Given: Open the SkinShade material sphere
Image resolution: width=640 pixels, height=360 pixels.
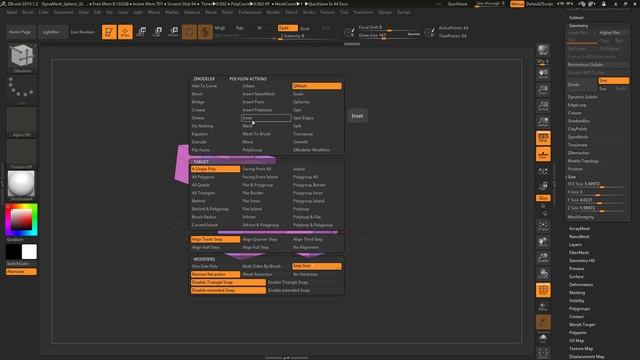Looking at the screenshot, I should 22,186.
